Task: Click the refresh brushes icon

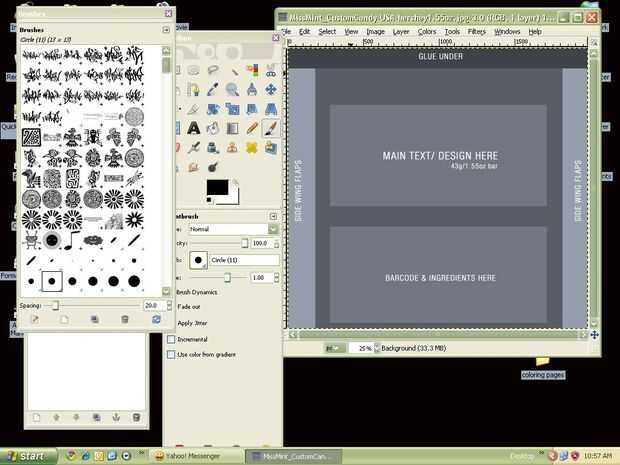Action: pyautogui.click(x=156, y=319)
